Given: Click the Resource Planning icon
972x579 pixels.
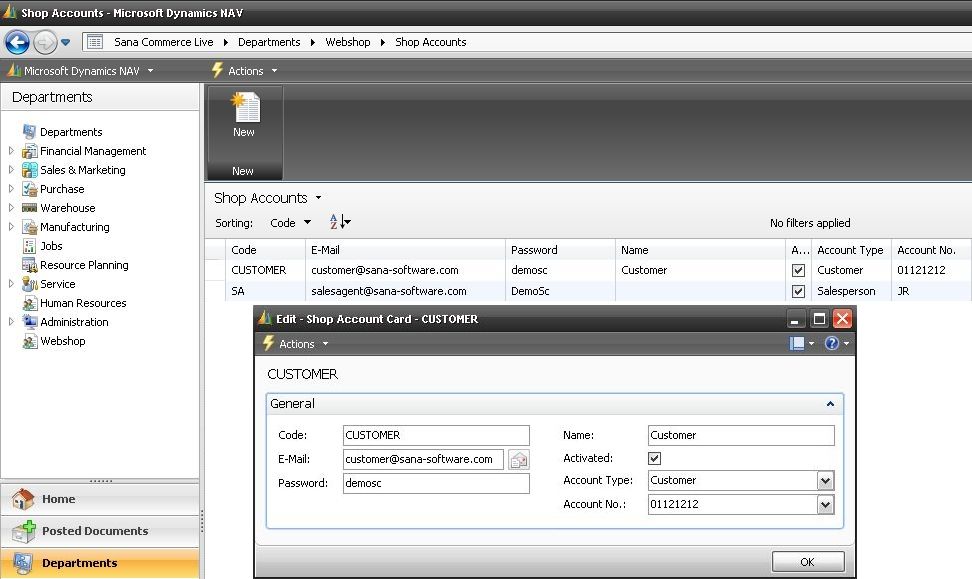Looking at the screenshot, I should coord(29,265).
